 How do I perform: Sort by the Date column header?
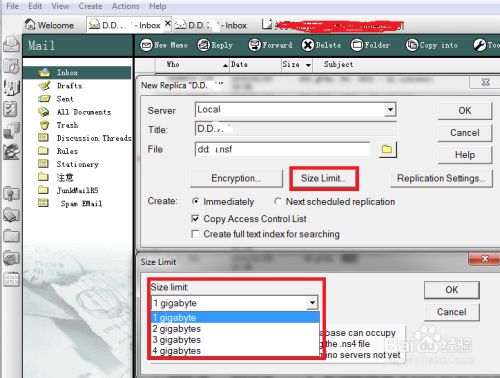pos(239,64)
